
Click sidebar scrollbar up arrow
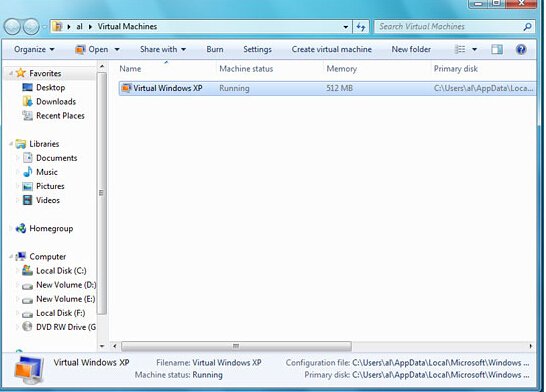pos(102,66)
